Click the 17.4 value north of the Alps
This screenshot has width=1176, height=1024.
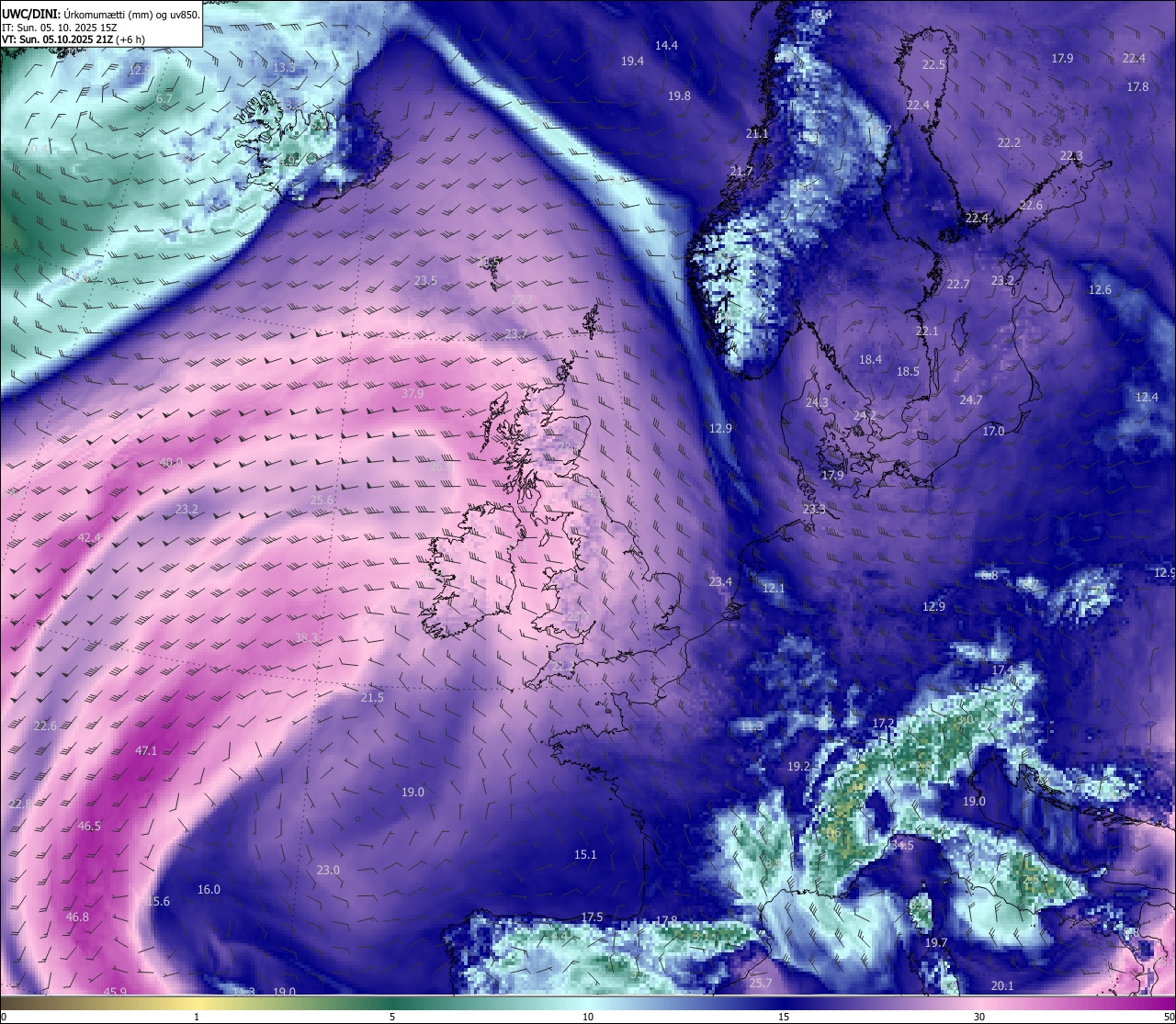click(1002, 670)
